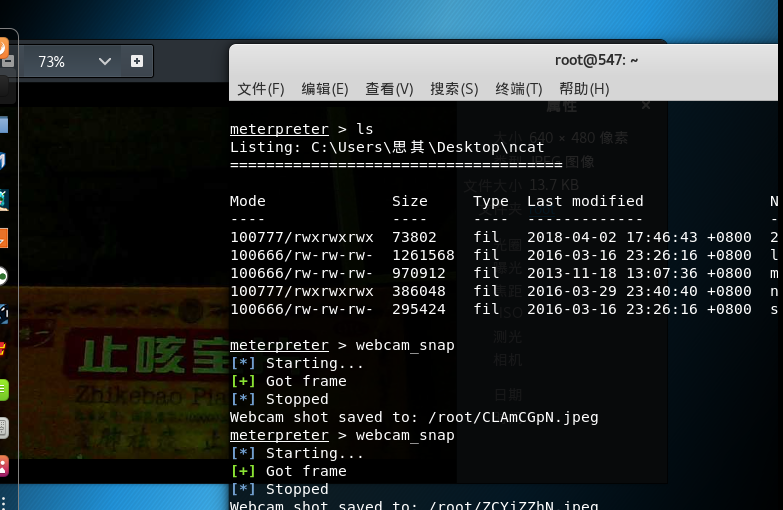Select file size 295424 in listing
783x510 pixels.
click(x=418, y=309)
